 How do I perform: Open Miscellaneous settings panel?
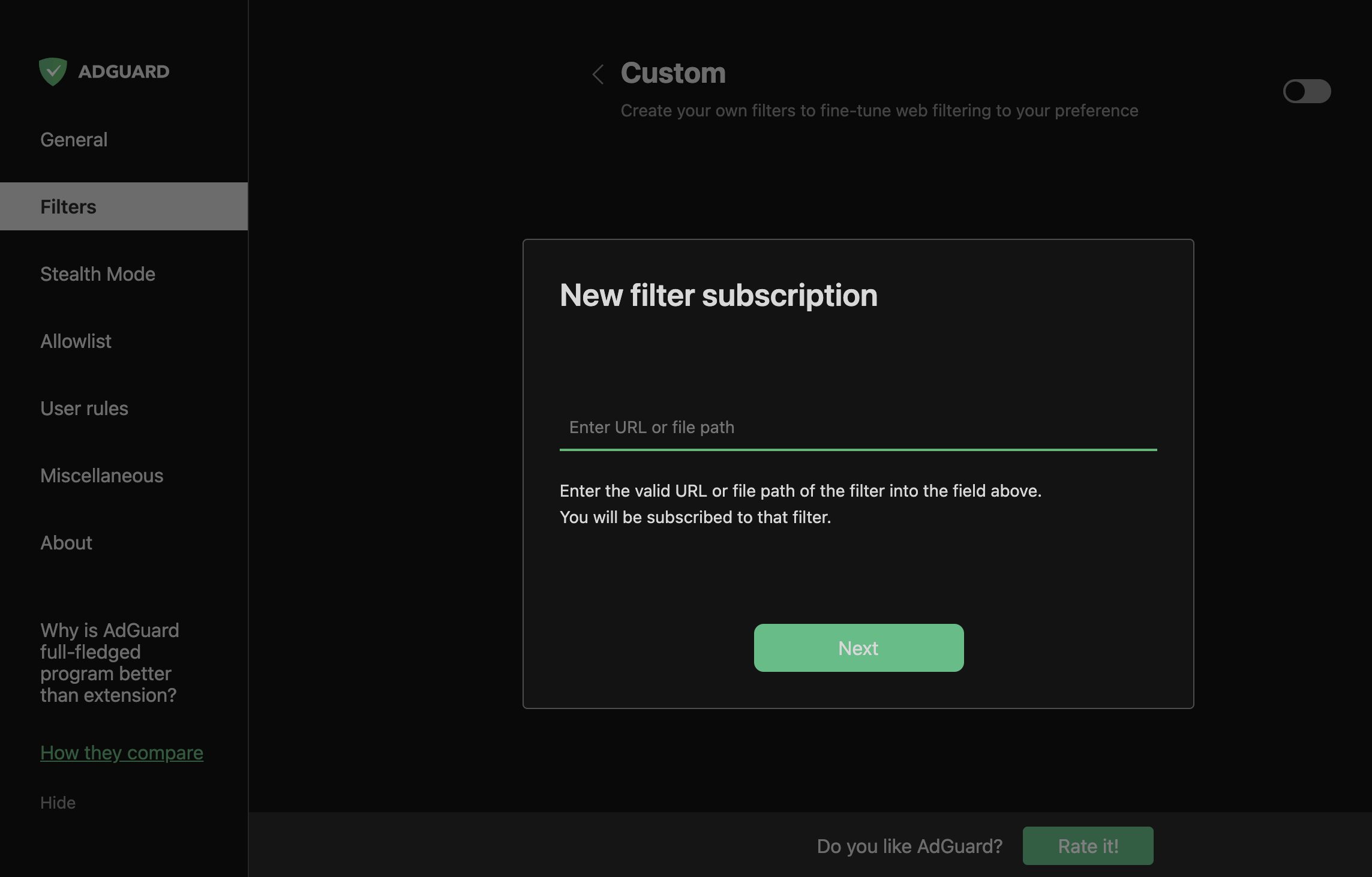101,475
